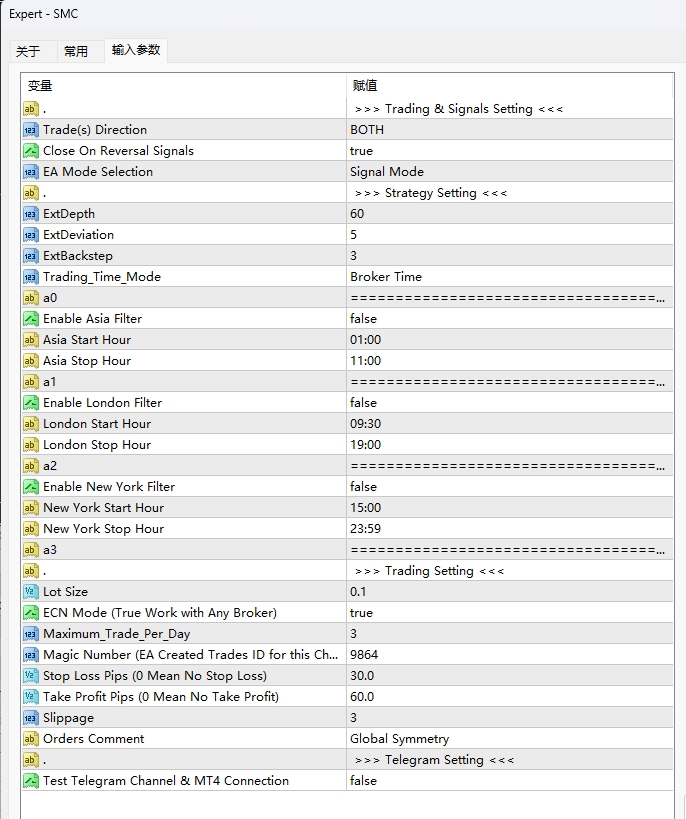Image resolution: width=686 pixels, height=819 pixels.
Task: Click the double-type icon beside Lot Size
Action: [x=31, y=592]
